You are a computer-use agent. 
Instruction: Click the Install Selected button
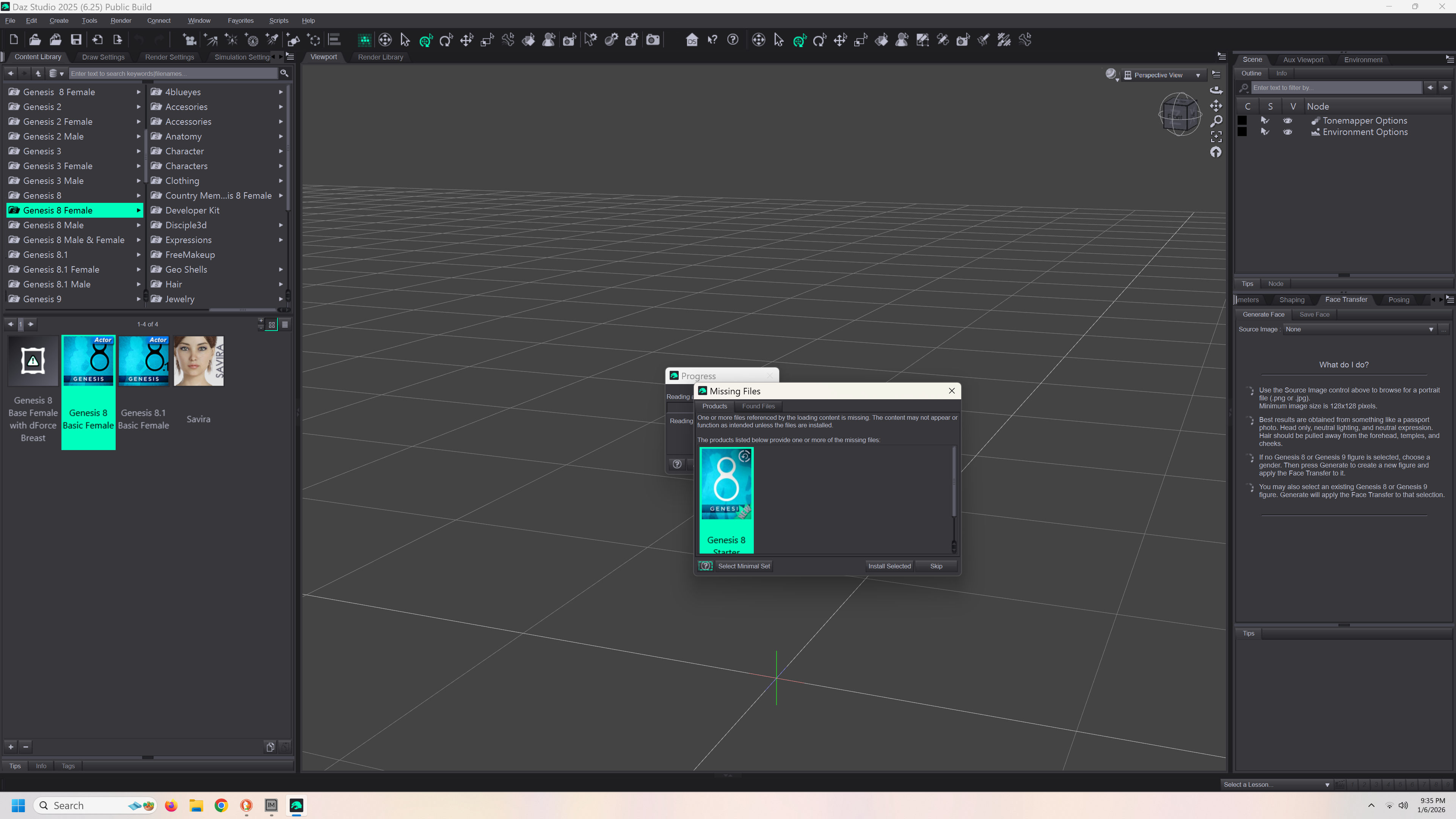(x=889, y=566)
